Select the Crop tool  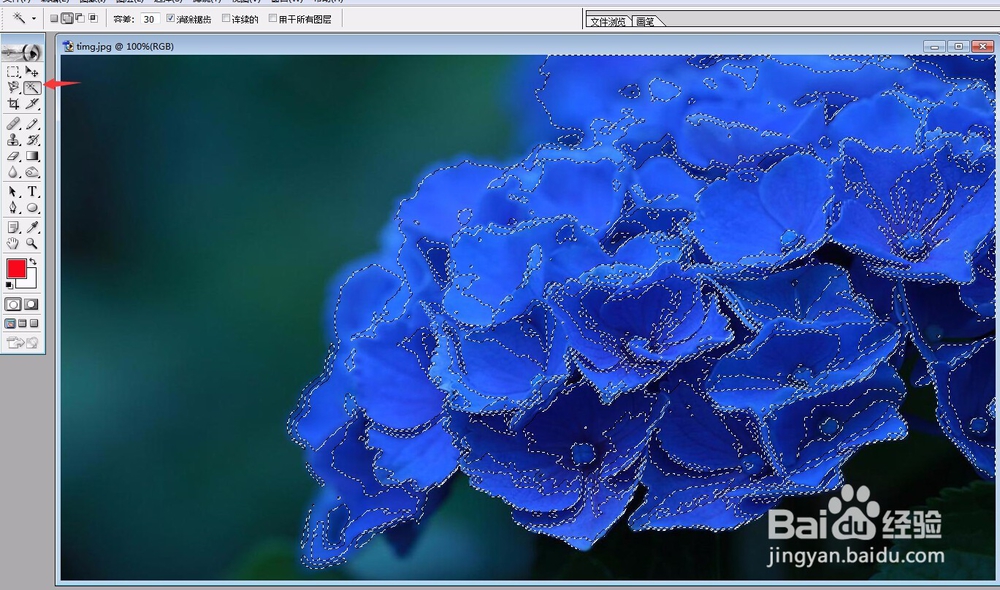tap(13, 103)
